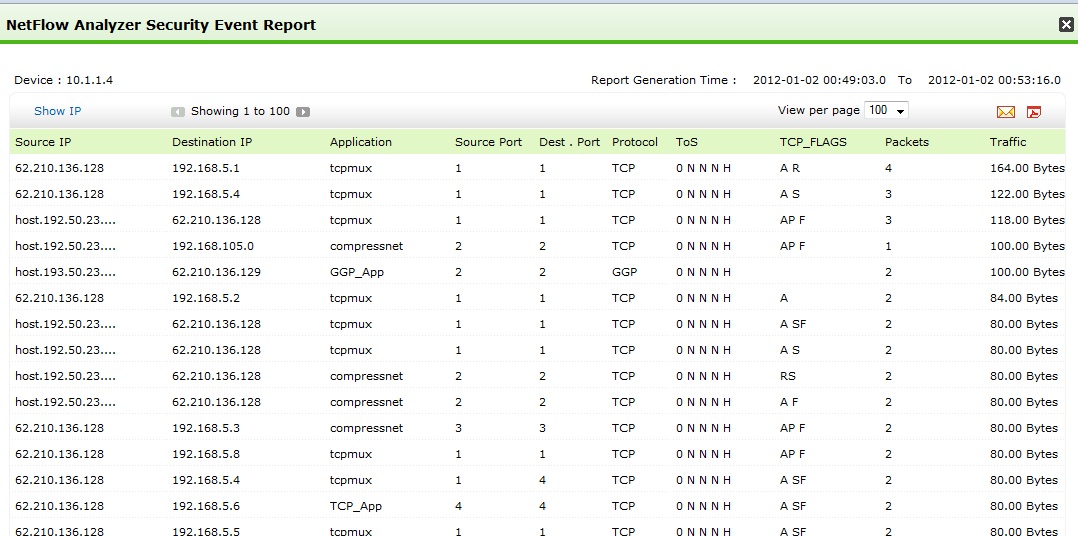Image resolution: width=1078 pixels, height=536 pixels.
Task: Sort by Protocol column header
Action: [x=635, y=142]
